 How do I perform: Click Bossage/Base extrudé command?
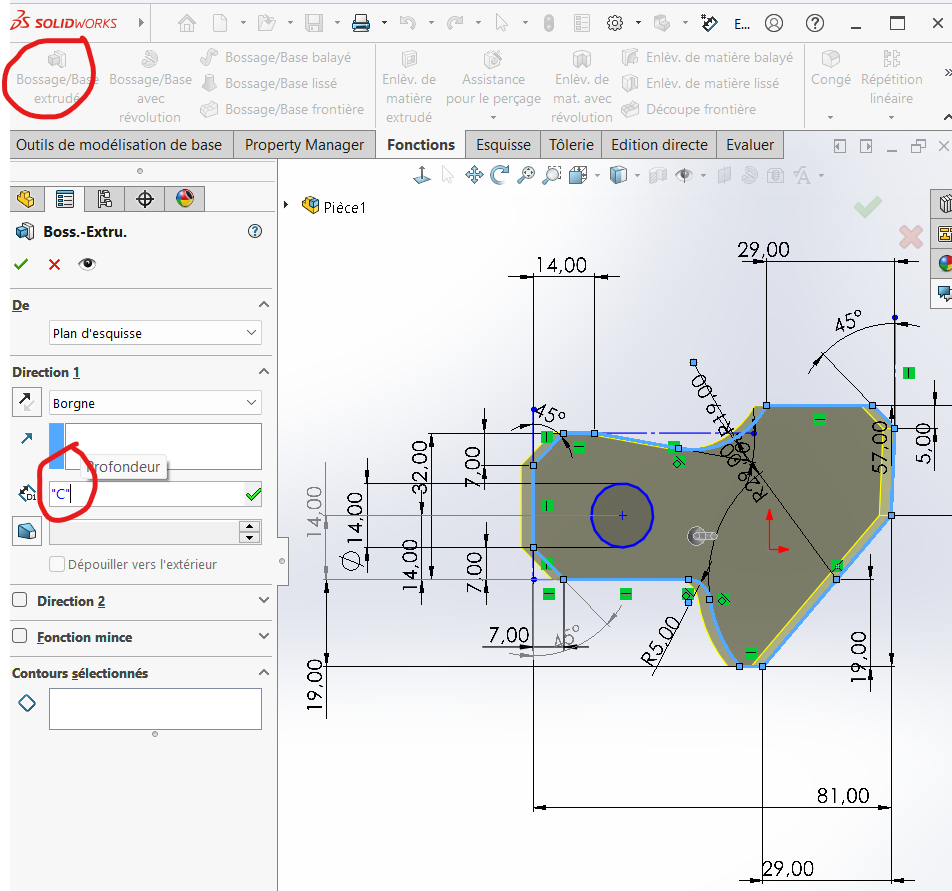click(56, 78)
